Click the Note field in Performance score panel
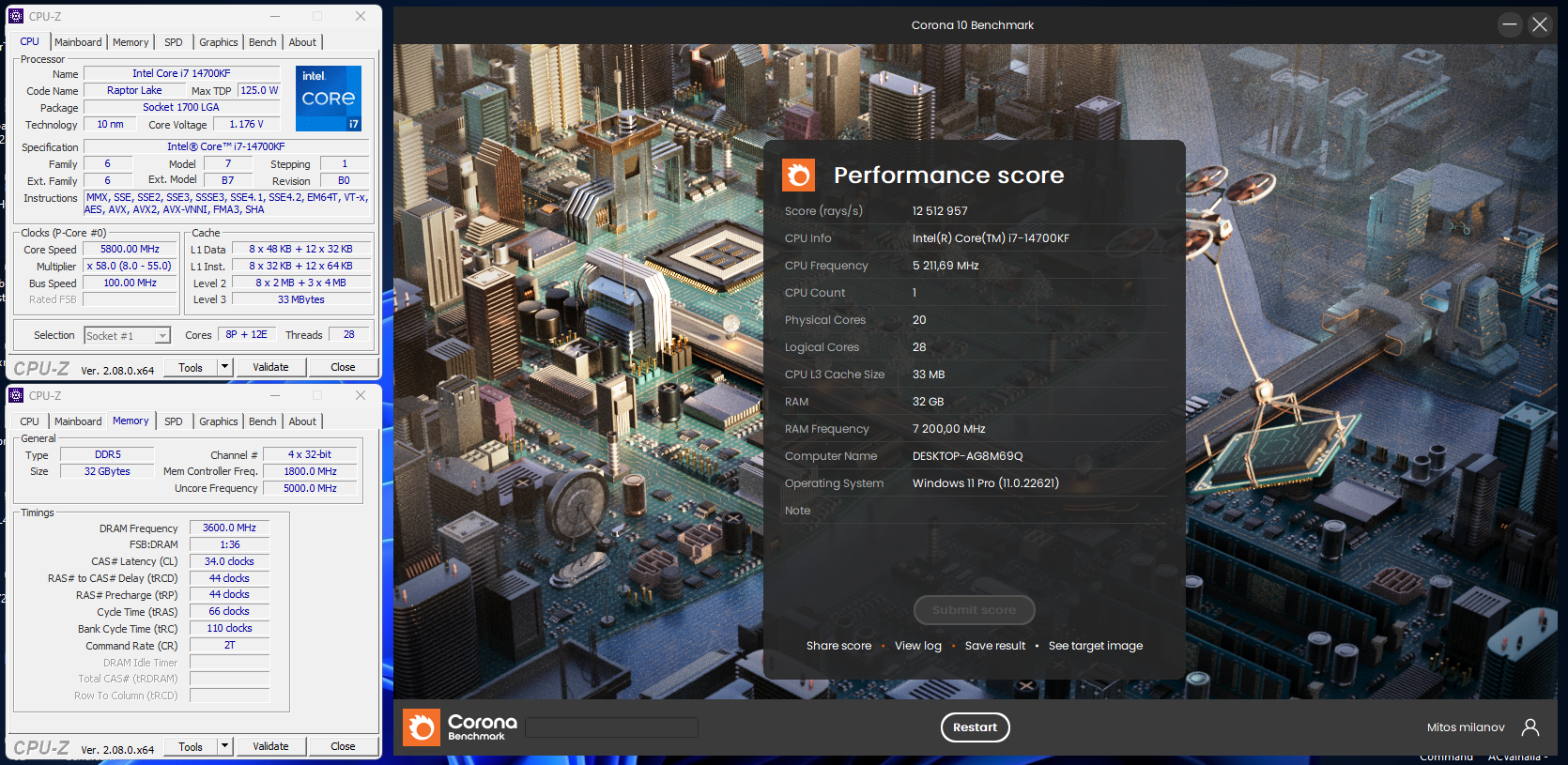Screen dimensions: 1568x765 pos(975,511)
